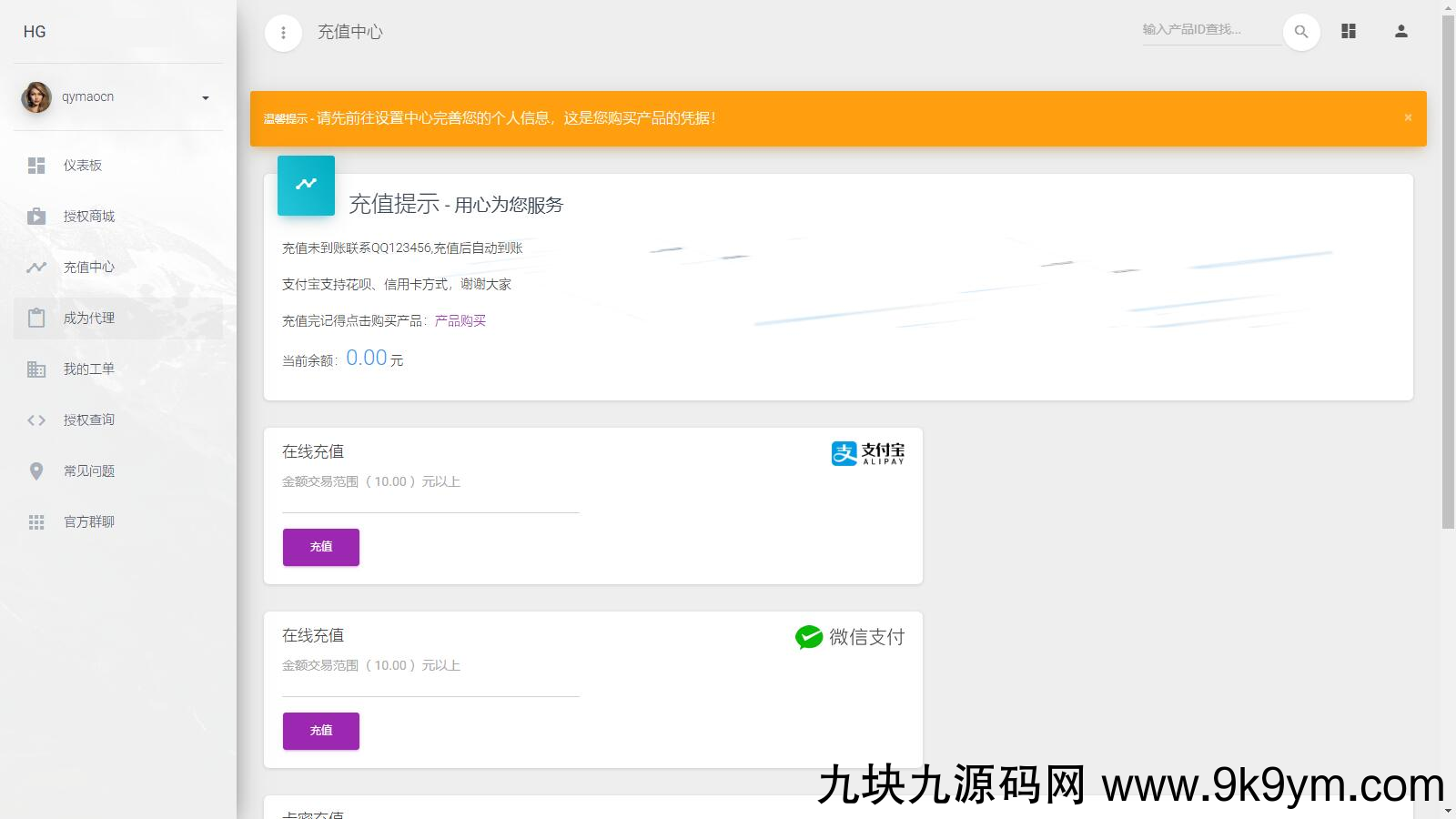
Task: Open 授权查询 in the sidebar
Action: [89, 420]
